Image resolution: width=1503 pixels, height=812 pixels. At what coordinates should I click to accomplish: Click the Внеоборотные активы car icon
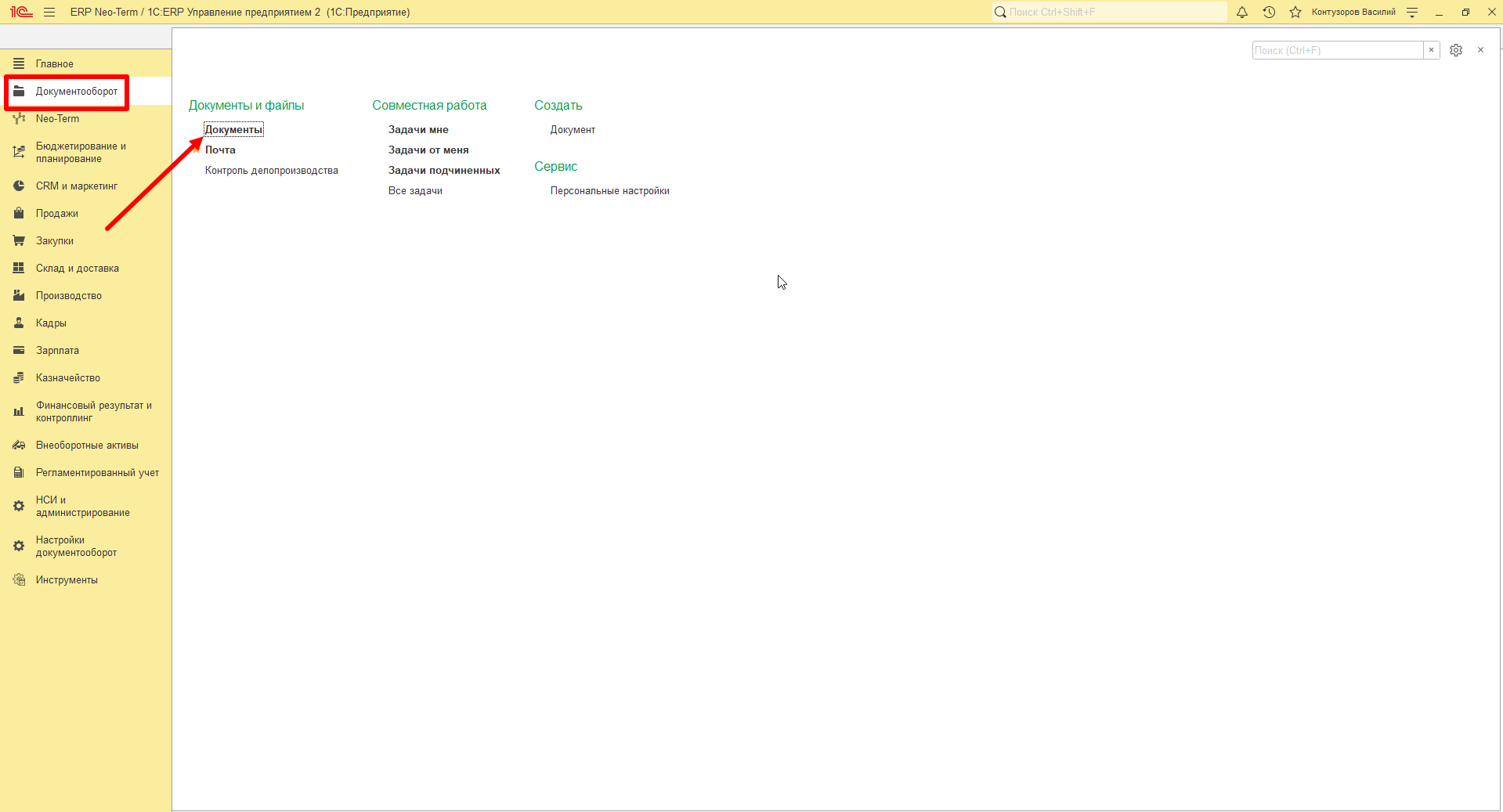pos(19,446)
